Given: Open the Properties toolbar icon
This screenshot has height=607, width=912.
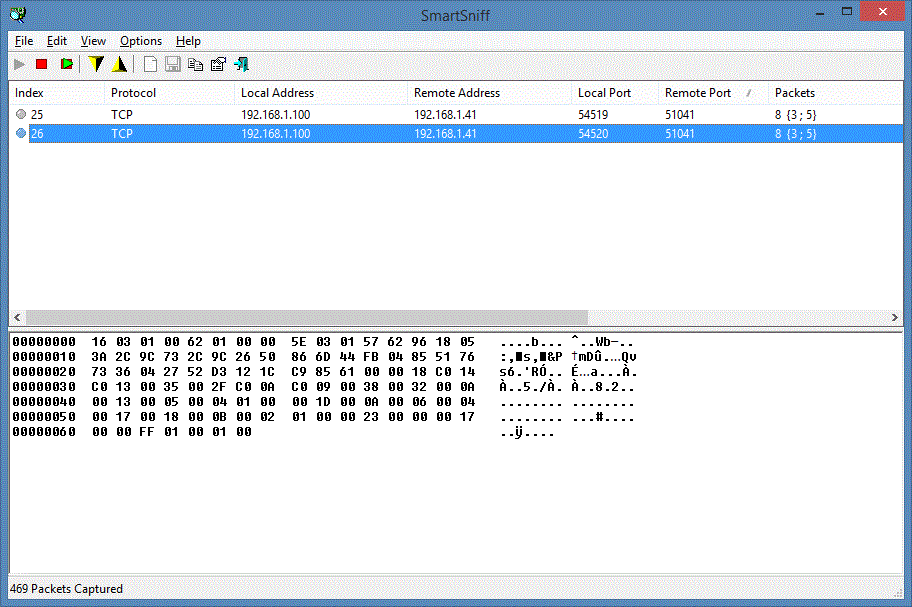Looking at the screenshot, I should coord(218,64).
